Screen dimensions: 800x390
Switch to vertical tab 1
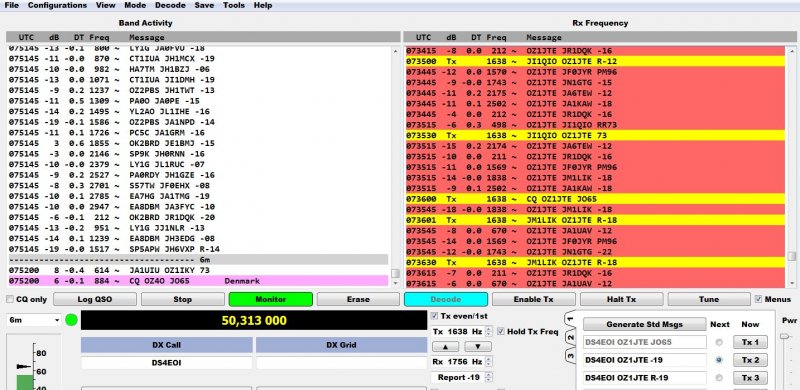(570, 319)
